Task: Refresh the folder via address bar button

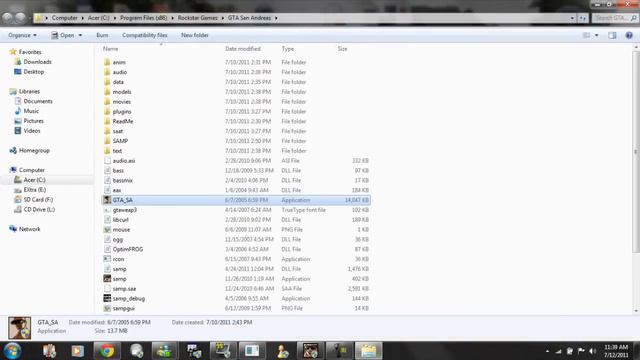Action: click(583, 18)
